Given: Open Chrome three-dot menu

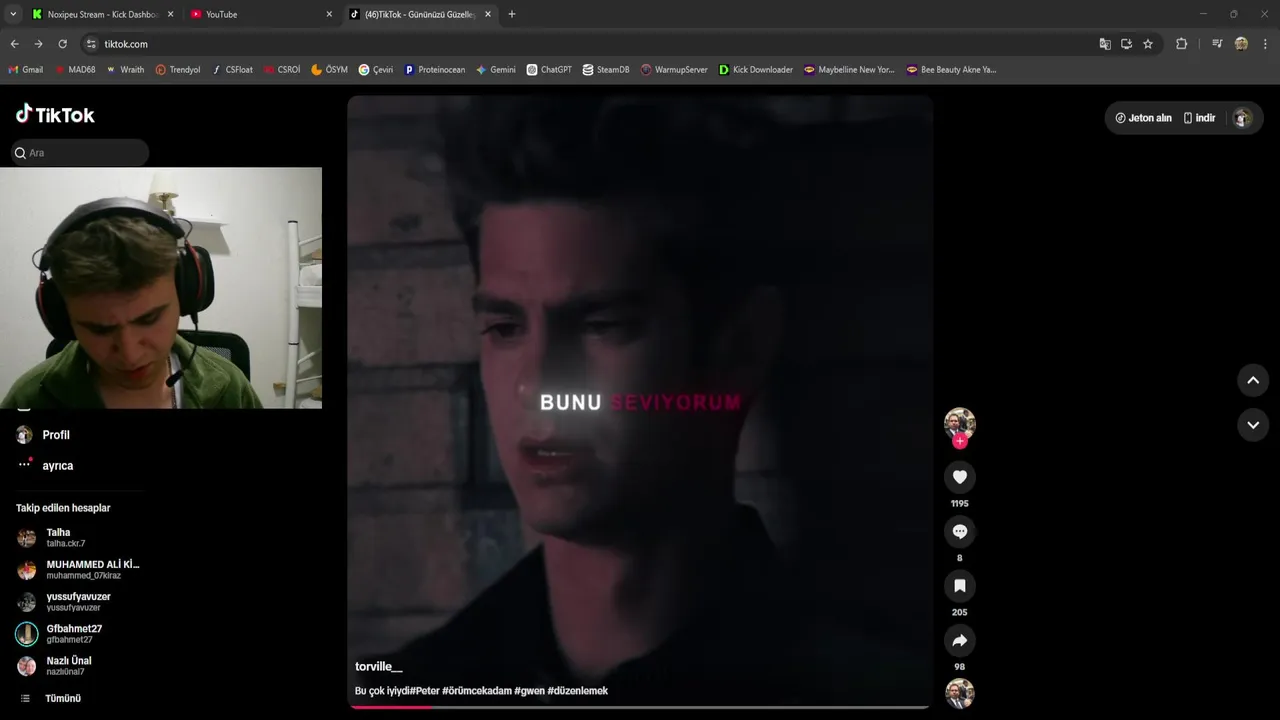Looking at the screenshot, I should tap(1266, 44).
